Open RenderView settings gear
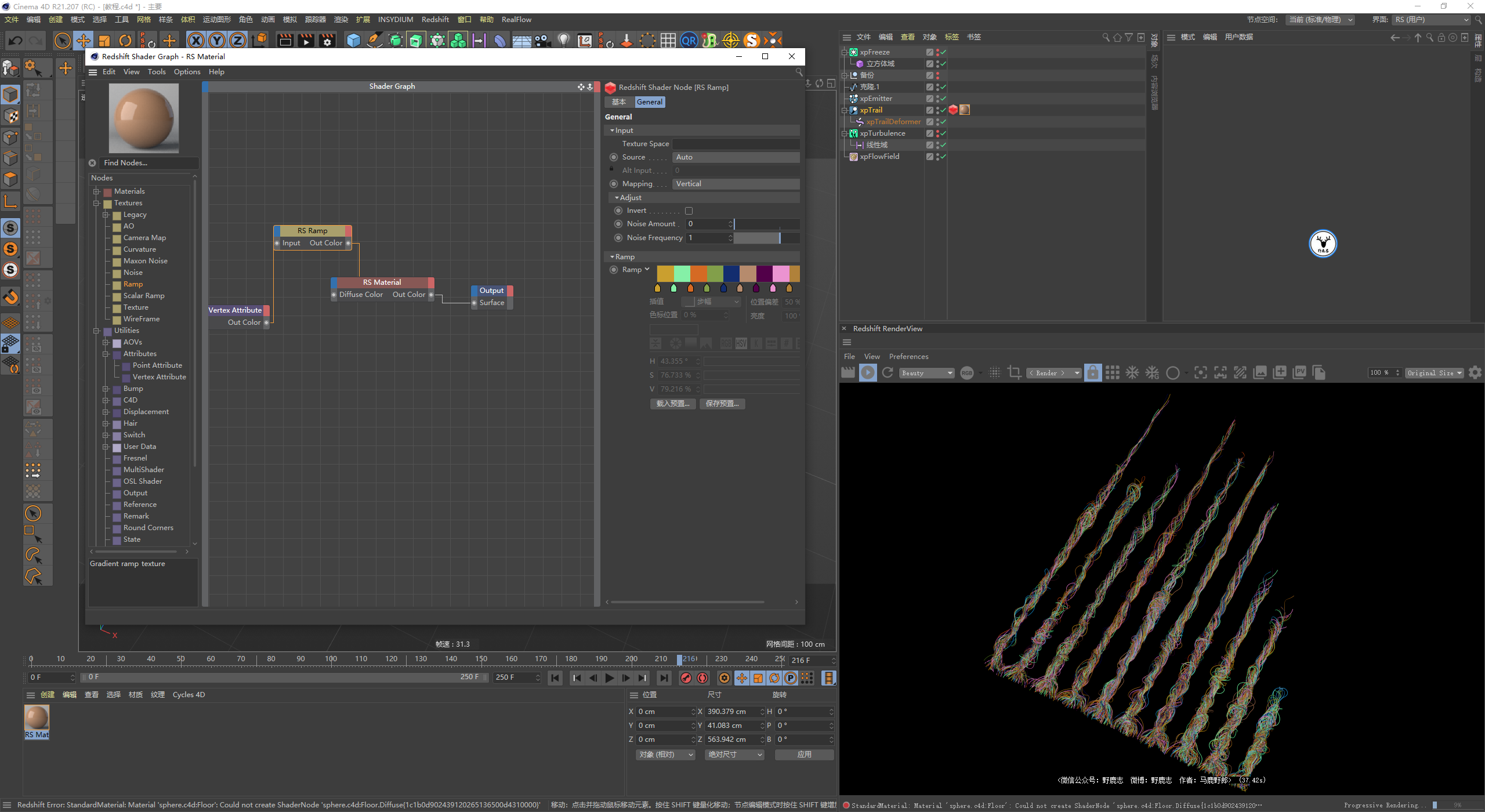 tap(1475, 373)
